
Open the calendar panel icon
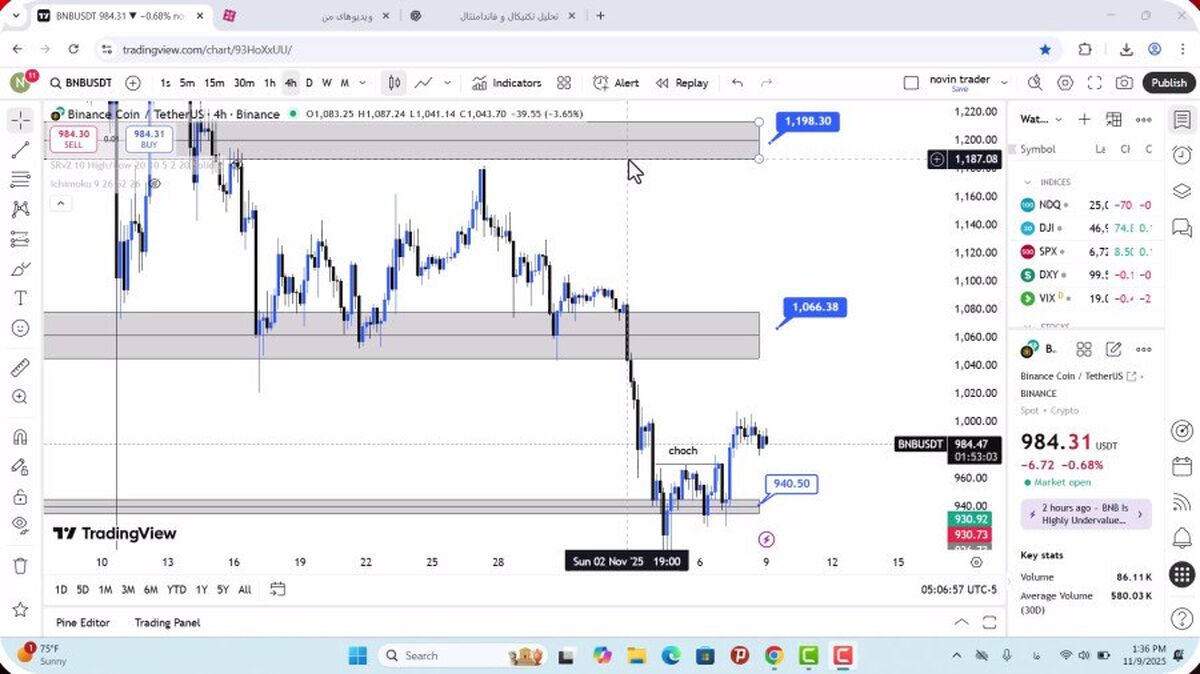tap(1182, 467)
